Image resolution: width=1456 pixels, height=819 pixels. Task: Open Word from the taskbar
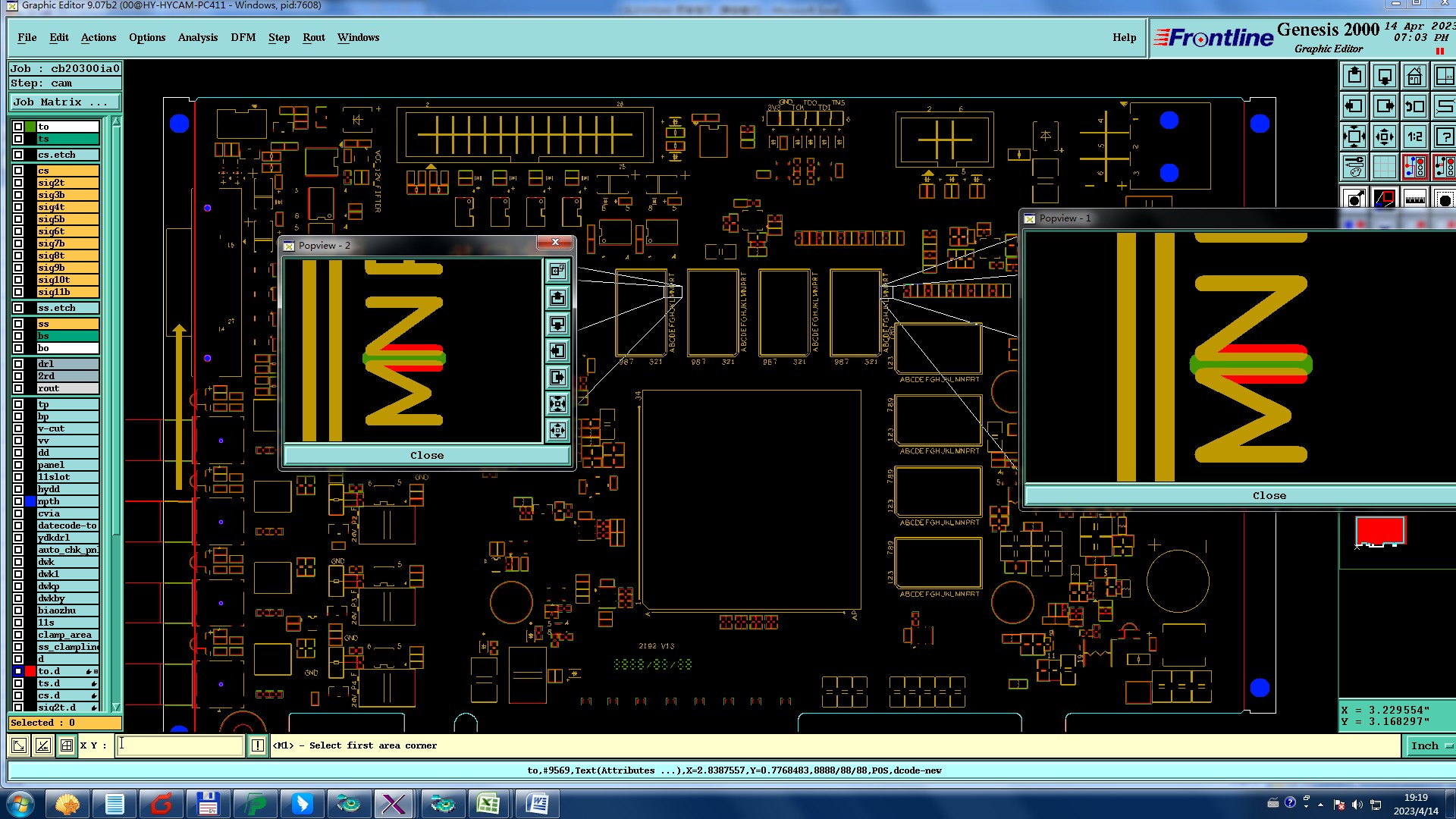click(x=537, y=804)
